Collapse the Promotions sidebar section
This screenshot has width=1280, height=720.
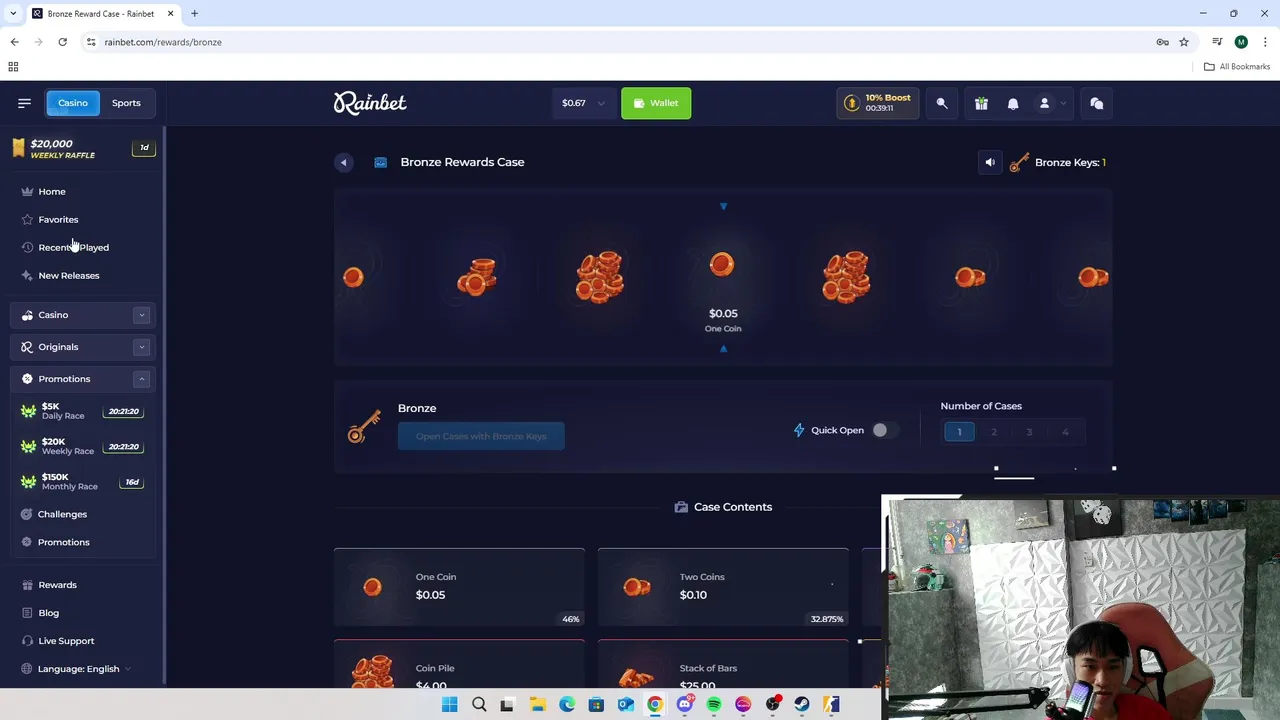pyautogui.click(x=141, y=379)
